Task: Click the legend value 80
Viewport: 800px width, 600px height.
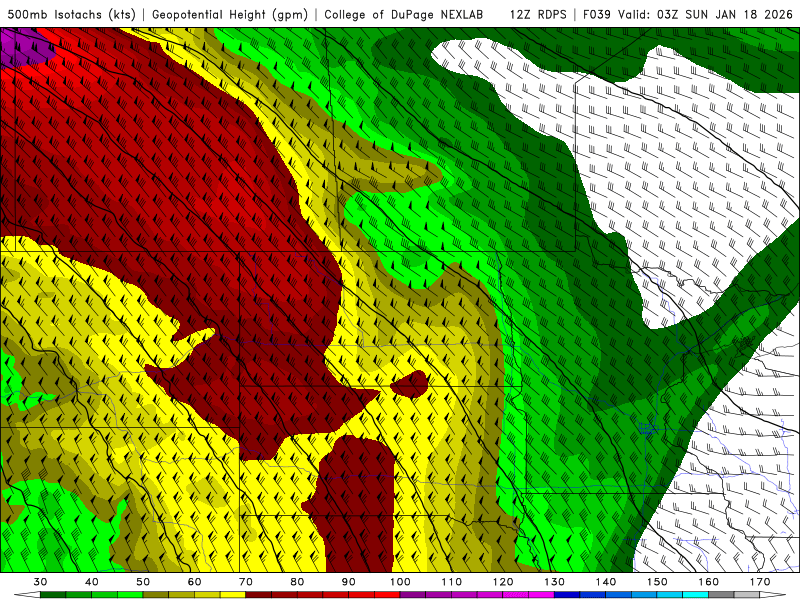Action: coord(297,582)
